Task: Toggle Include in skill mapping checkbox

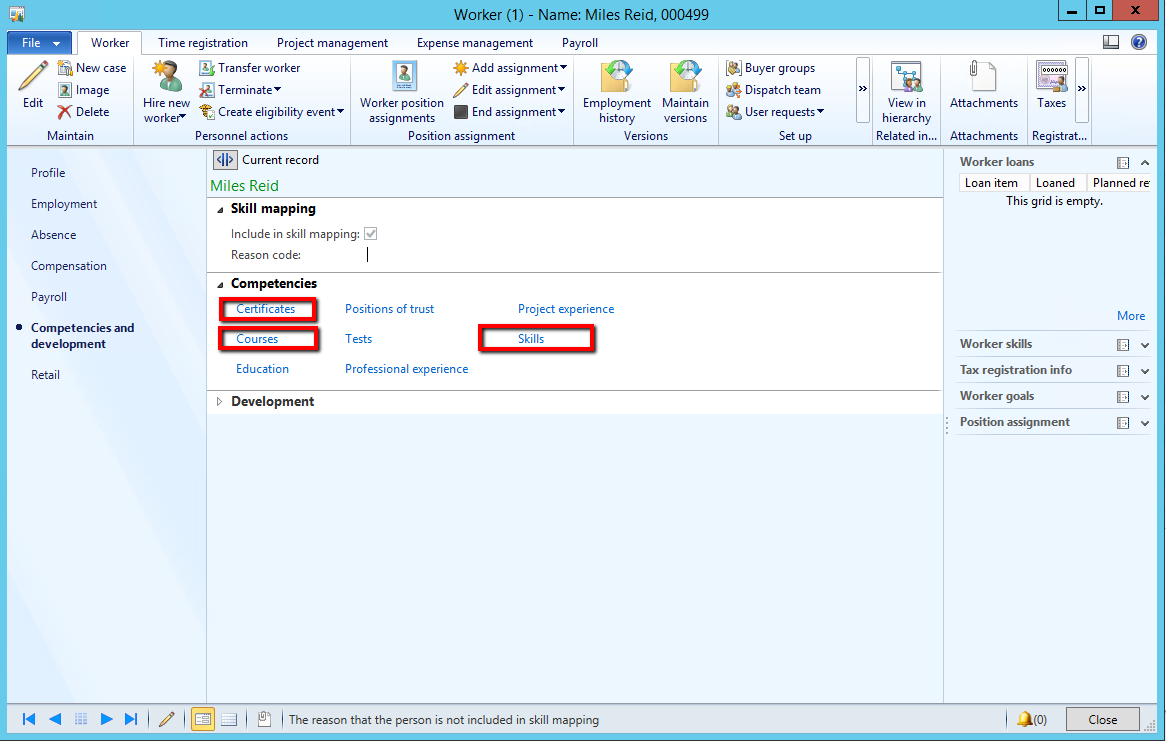Action: 371,234
